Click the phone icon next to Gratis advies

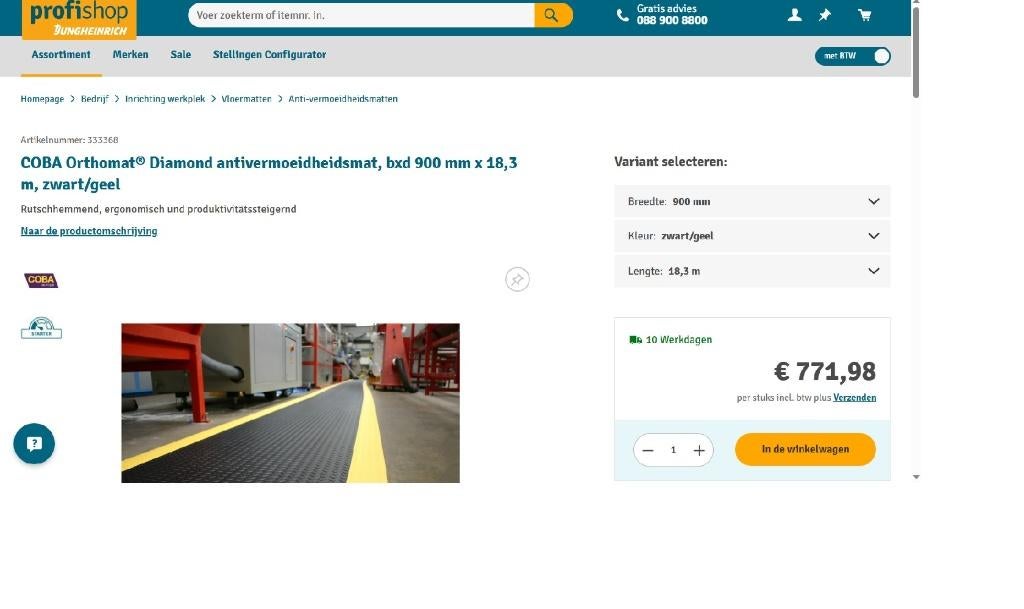[622, 15]
